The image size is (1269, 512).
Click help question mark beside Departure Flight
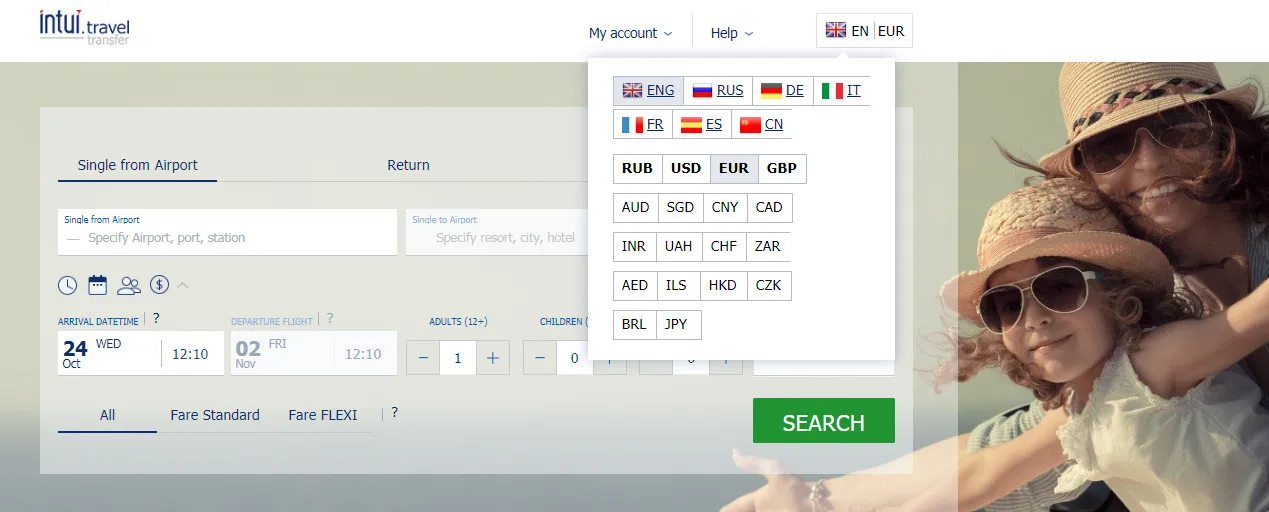coord(330,319)
